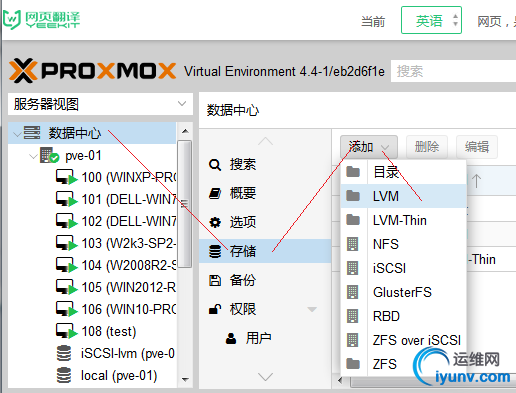Click the VM 106 WIN10 monitor icon
The image size is (516, 393).
66,309
